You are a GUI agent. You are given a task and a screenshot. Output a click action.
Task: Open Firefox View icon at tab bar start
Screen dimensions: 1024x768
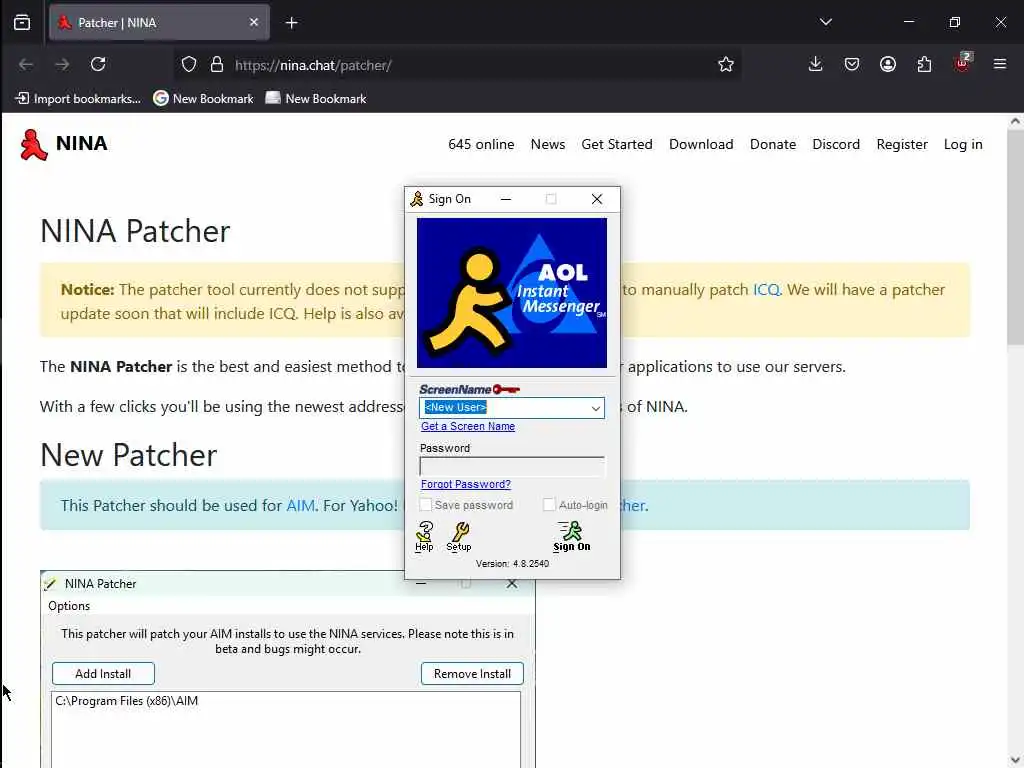(x=22, y=22)
